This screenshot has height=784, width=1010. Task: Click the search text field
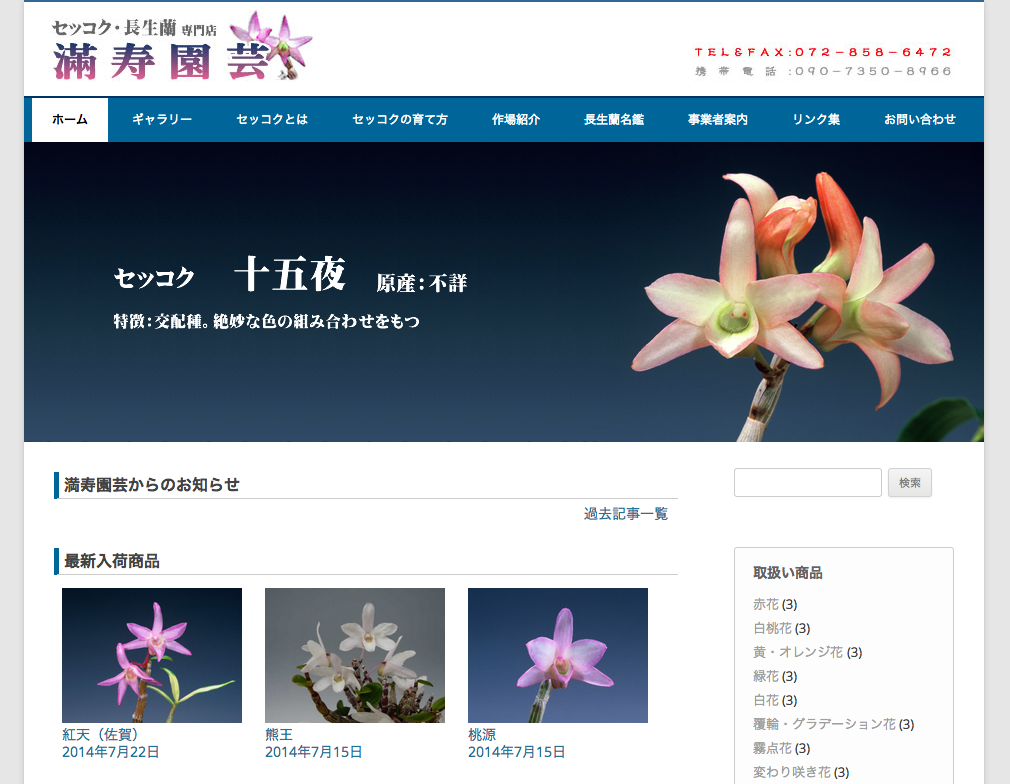coord(808,483)
